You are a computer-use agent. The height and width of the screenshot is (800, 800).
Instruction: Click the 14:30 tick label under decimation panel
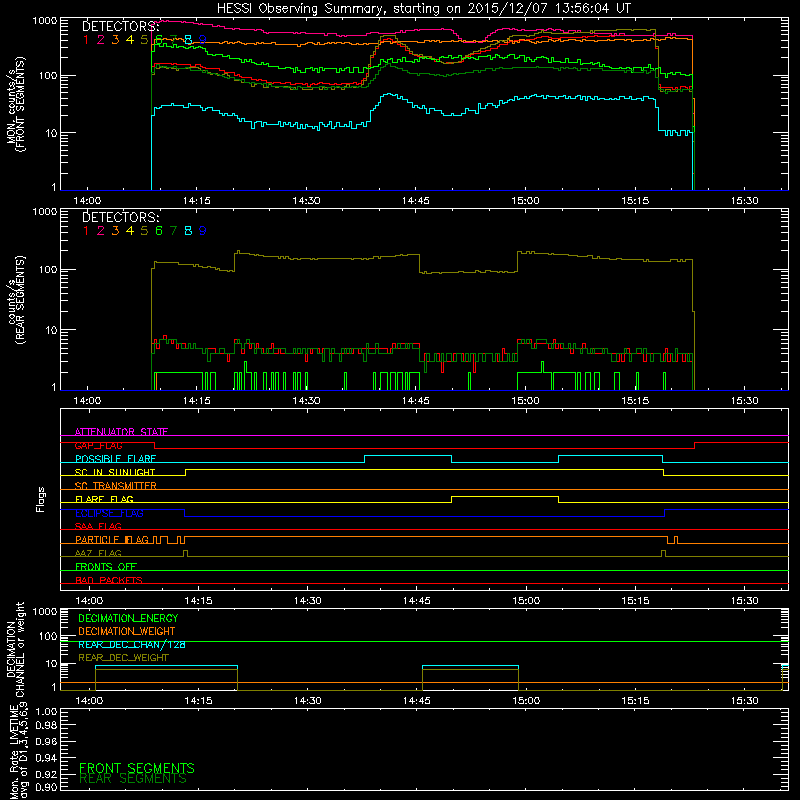[x=308, y=701]
